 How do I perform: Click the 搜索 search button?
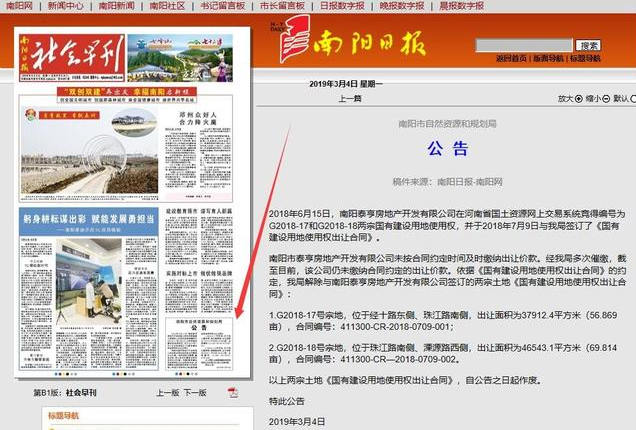pyautogui.click(x=588, y=45)
